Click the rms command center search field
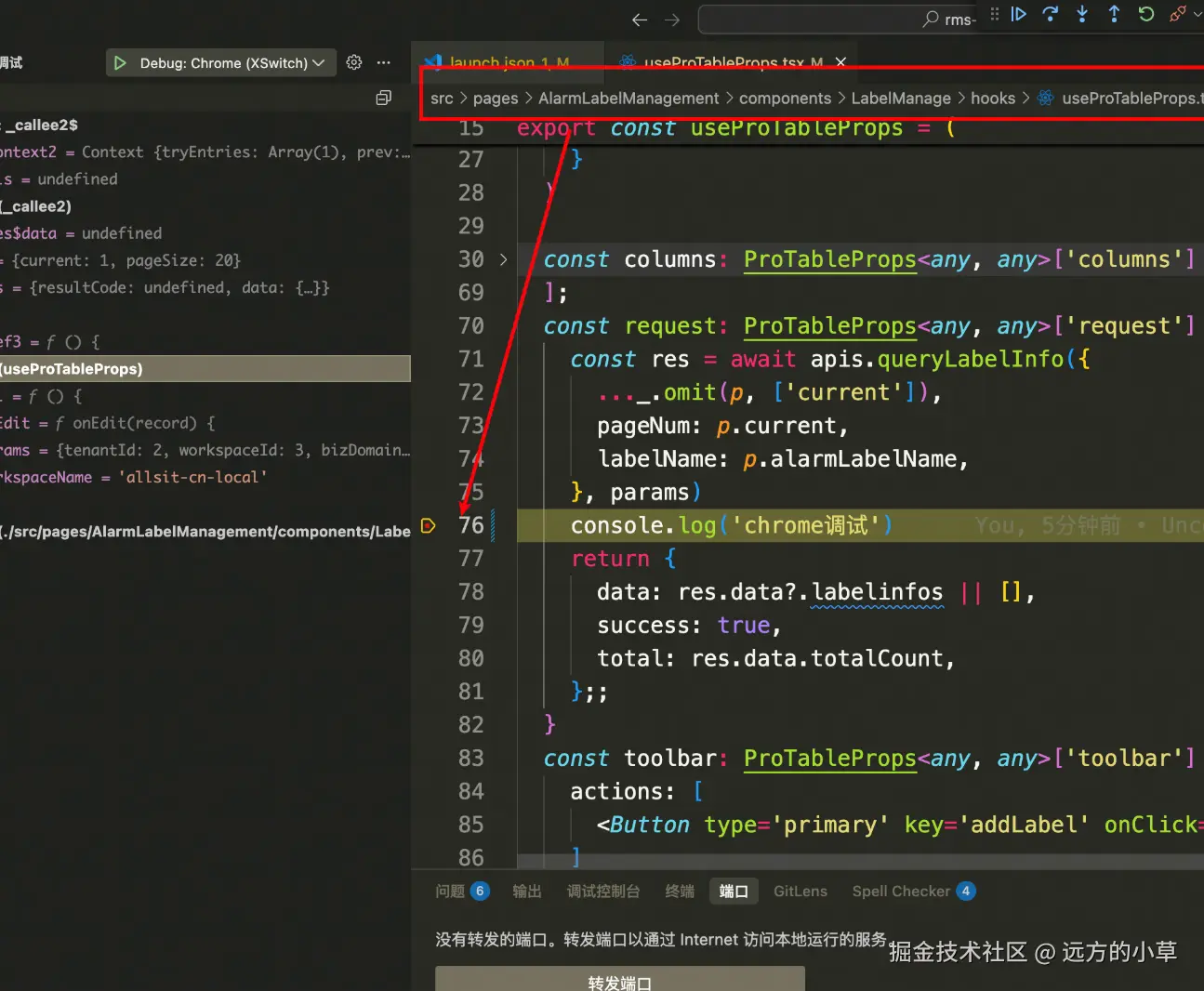 [837, 20]
